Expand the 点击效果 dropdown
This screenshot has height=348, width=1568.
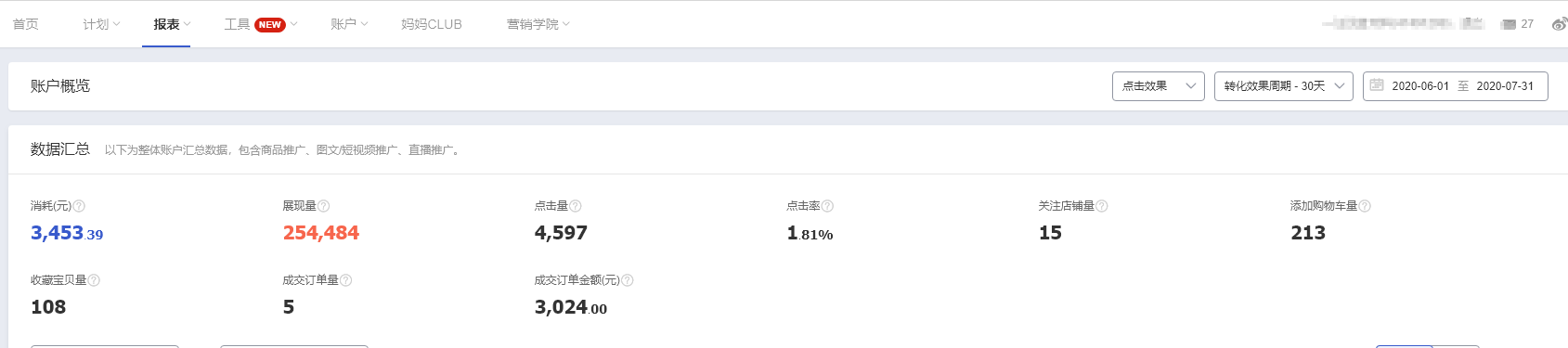[x=1159, y=86]
